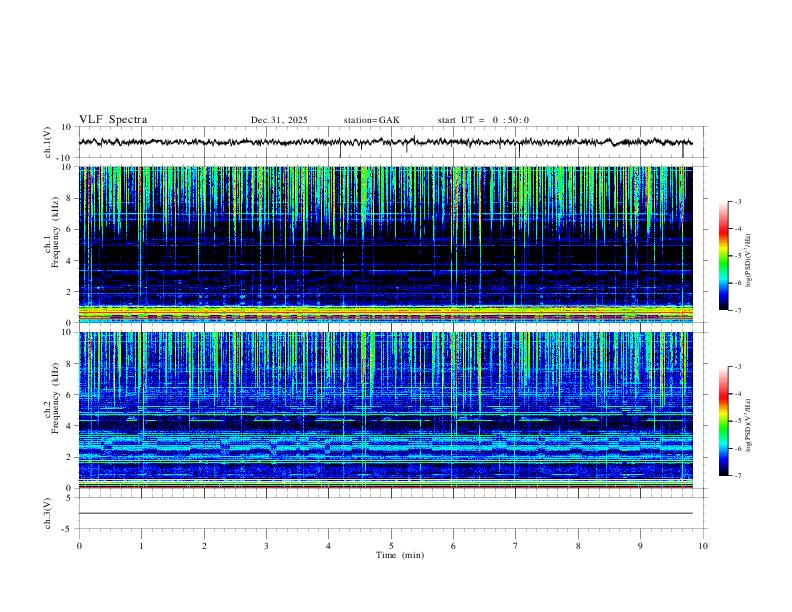Viewport: 792px width, 612px height.
Task: Click time axis tick label "6"
Action: (x=453, y=546)
